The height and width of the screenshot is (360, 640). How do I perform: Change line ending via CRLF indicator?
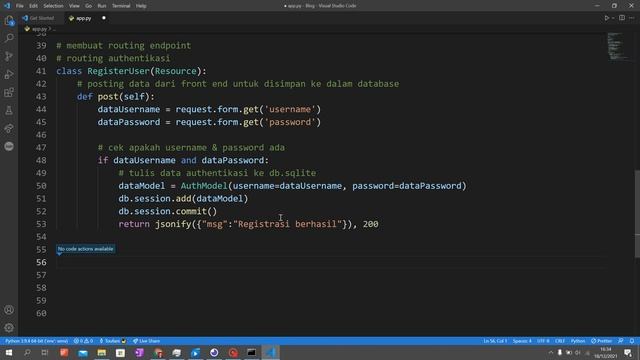click(560, 341)
